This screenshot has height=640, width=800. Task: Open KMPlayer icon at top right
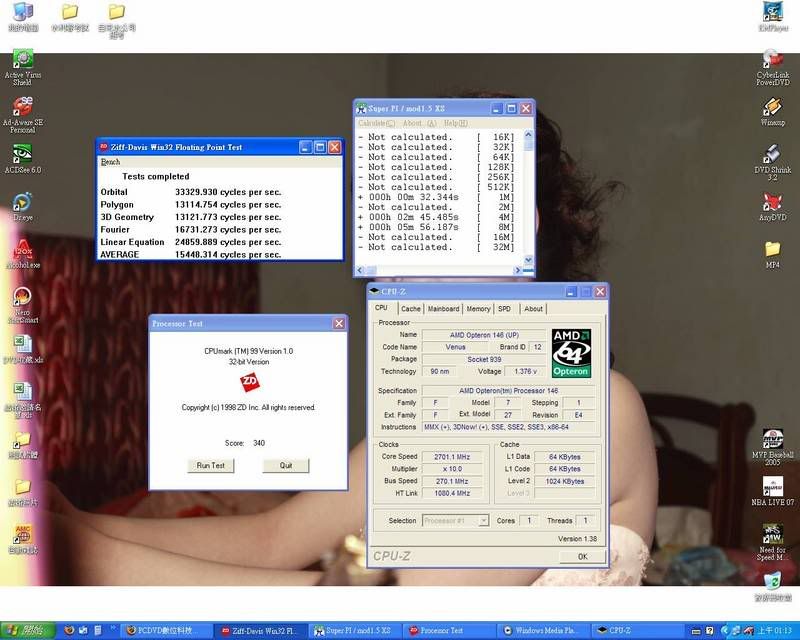coord(773,16)
